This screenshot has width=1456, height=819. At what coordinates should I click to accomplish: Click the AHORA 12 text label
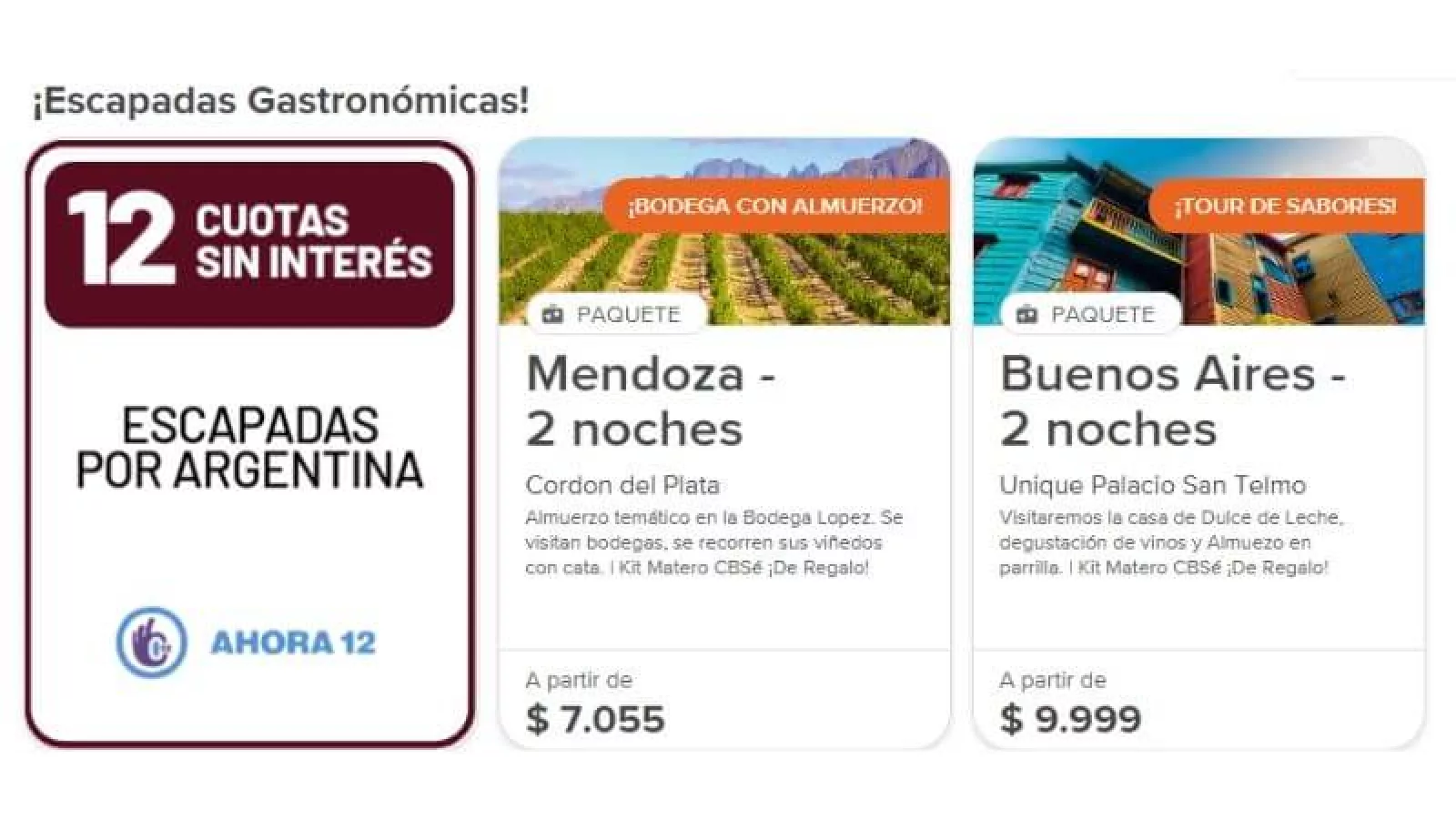[x=292, y=643]
